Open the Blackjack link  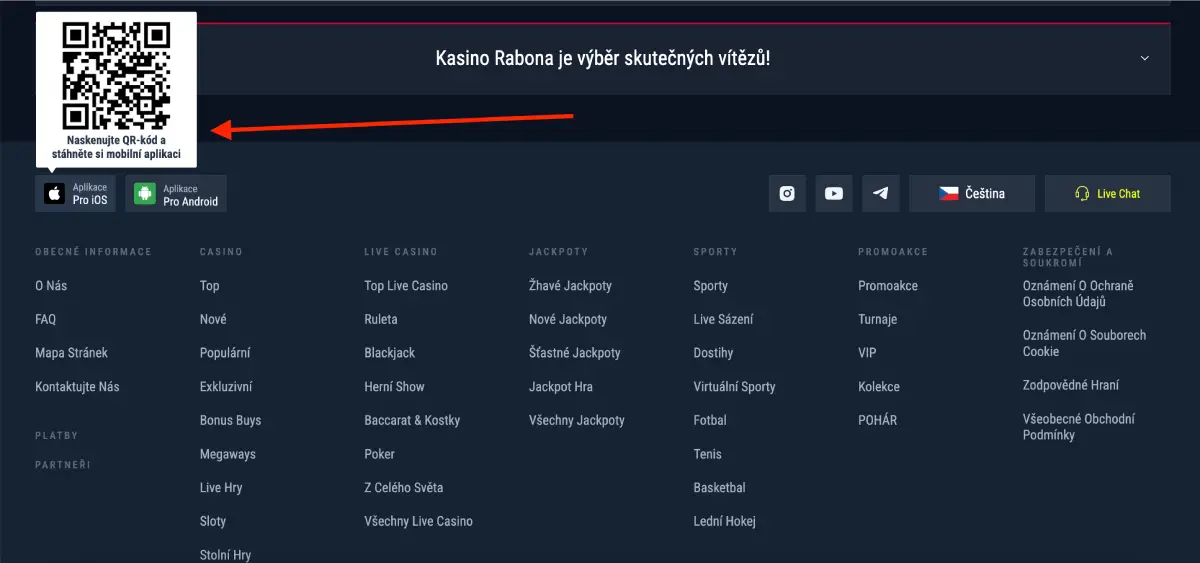coord(390,353)
